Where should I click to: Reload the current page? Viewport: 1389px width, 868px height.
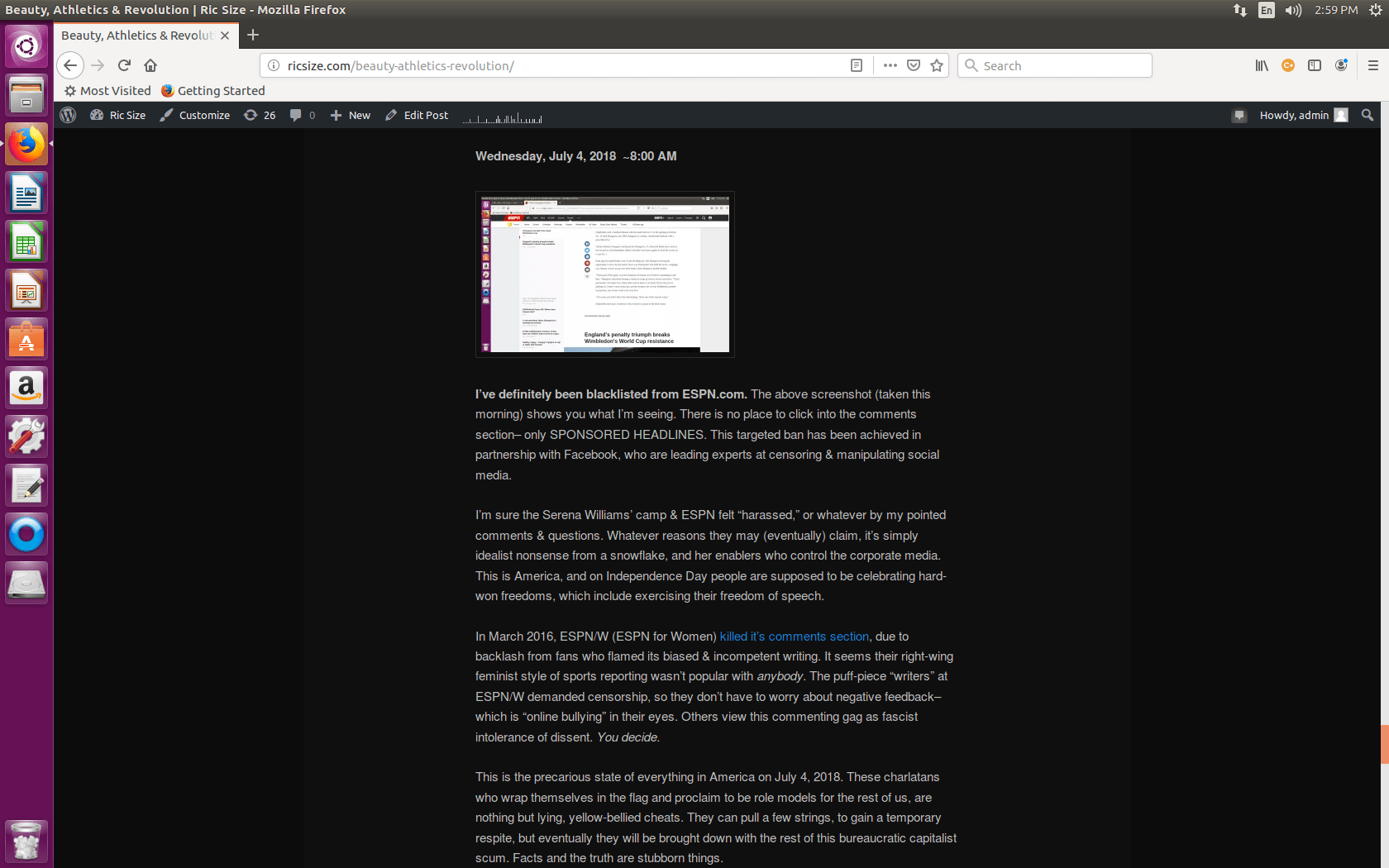pyautogui.click(x=124, y=65)
